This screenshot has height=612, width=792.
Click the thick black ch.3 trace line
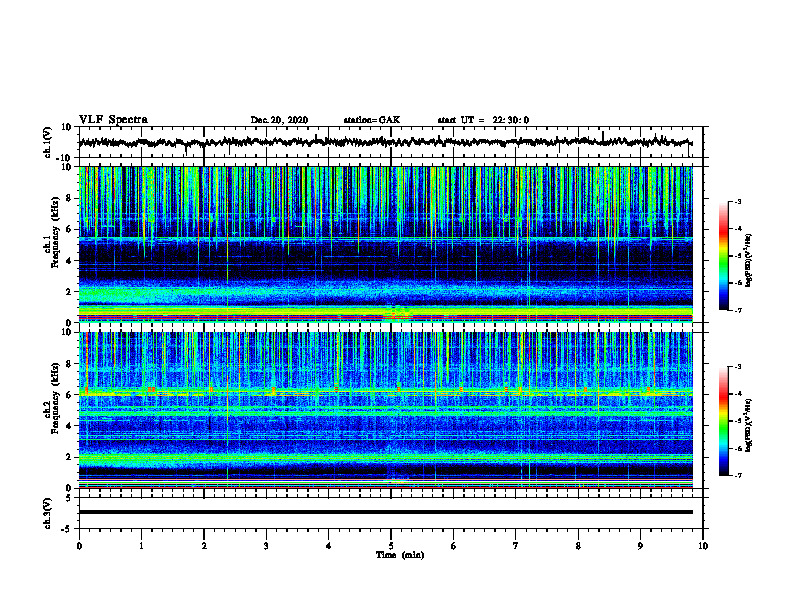(385, 512)
